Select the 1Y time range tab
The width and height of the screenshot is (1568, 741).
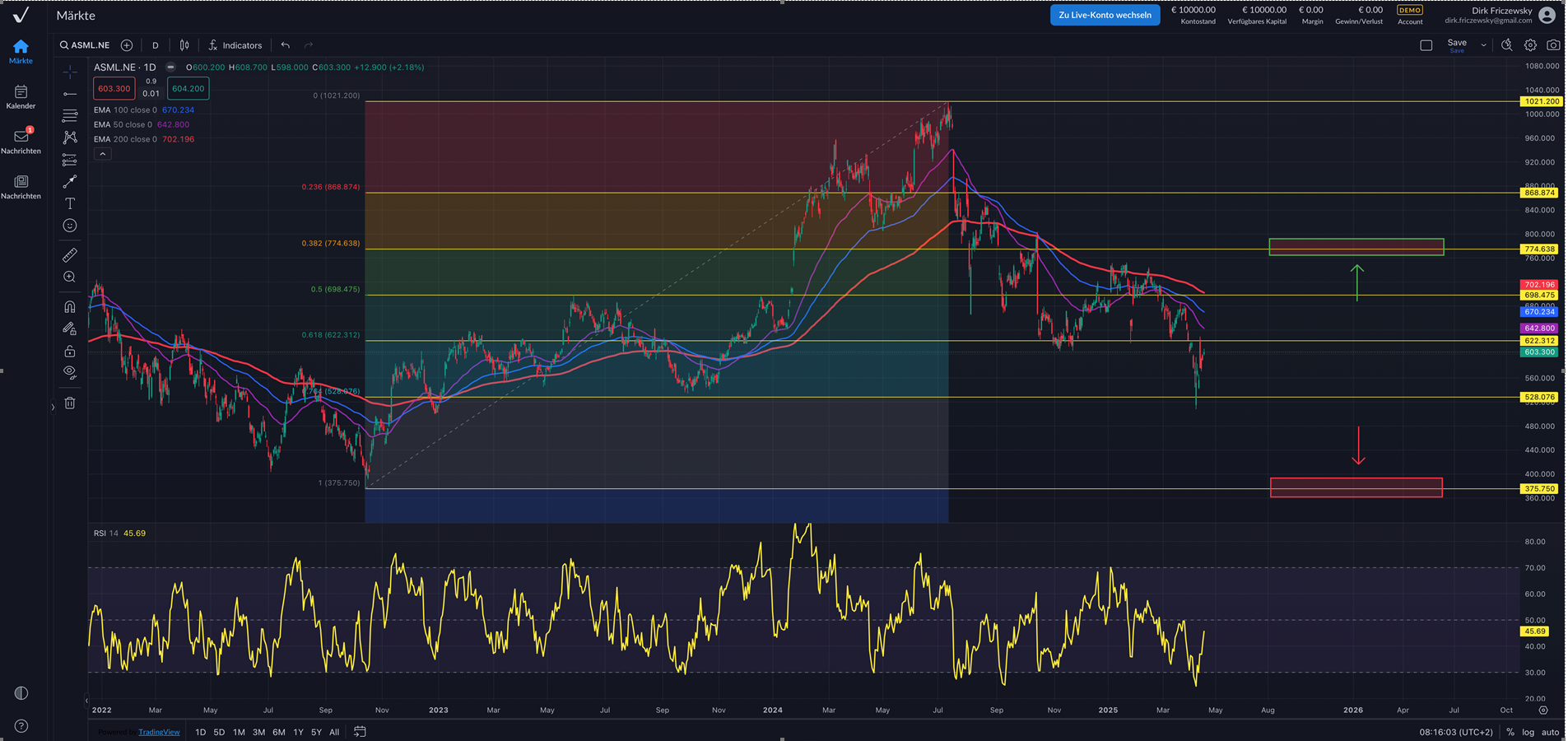298,732
